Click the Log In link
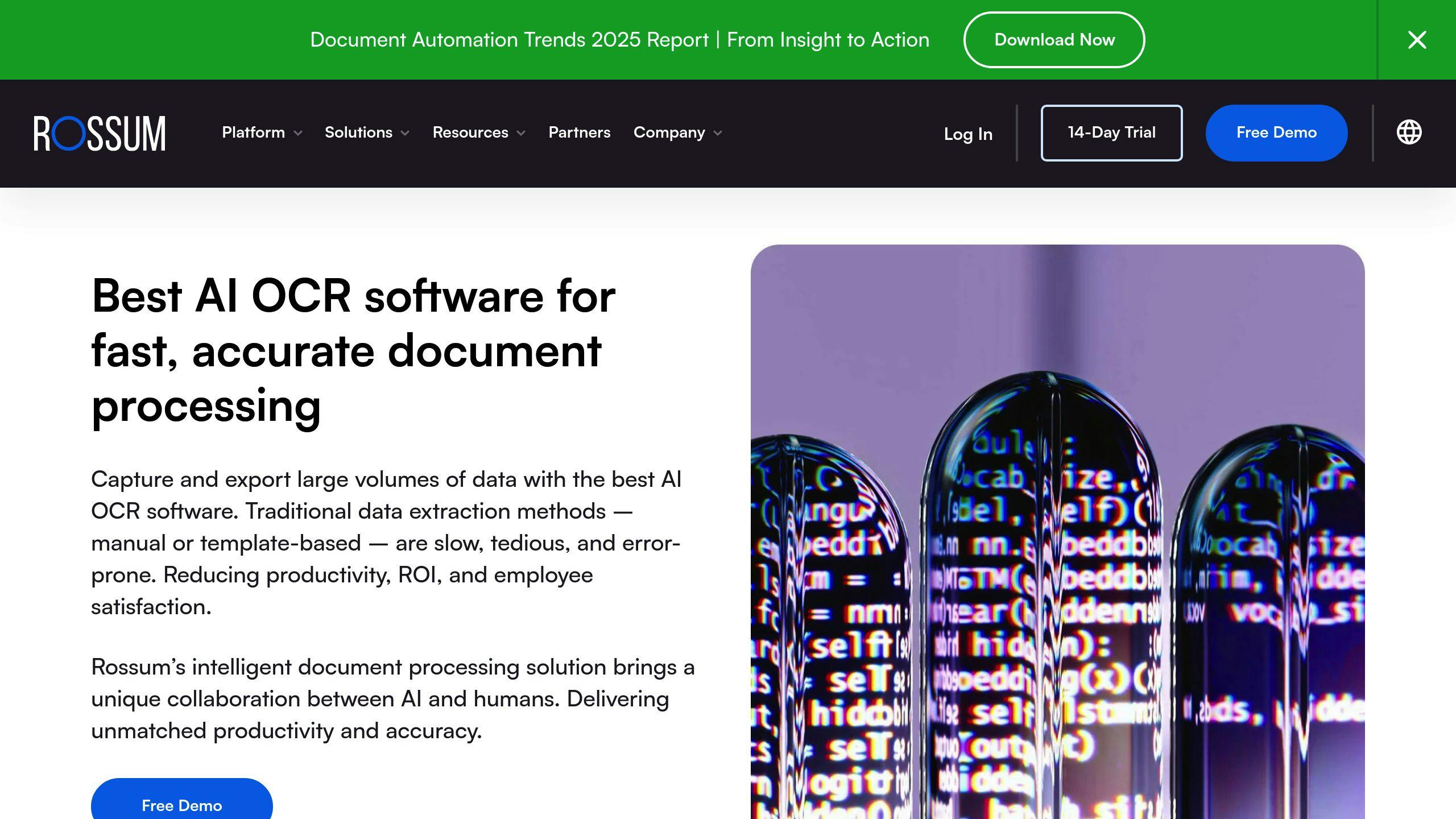 pyautogui.click(x=968, y=134)
